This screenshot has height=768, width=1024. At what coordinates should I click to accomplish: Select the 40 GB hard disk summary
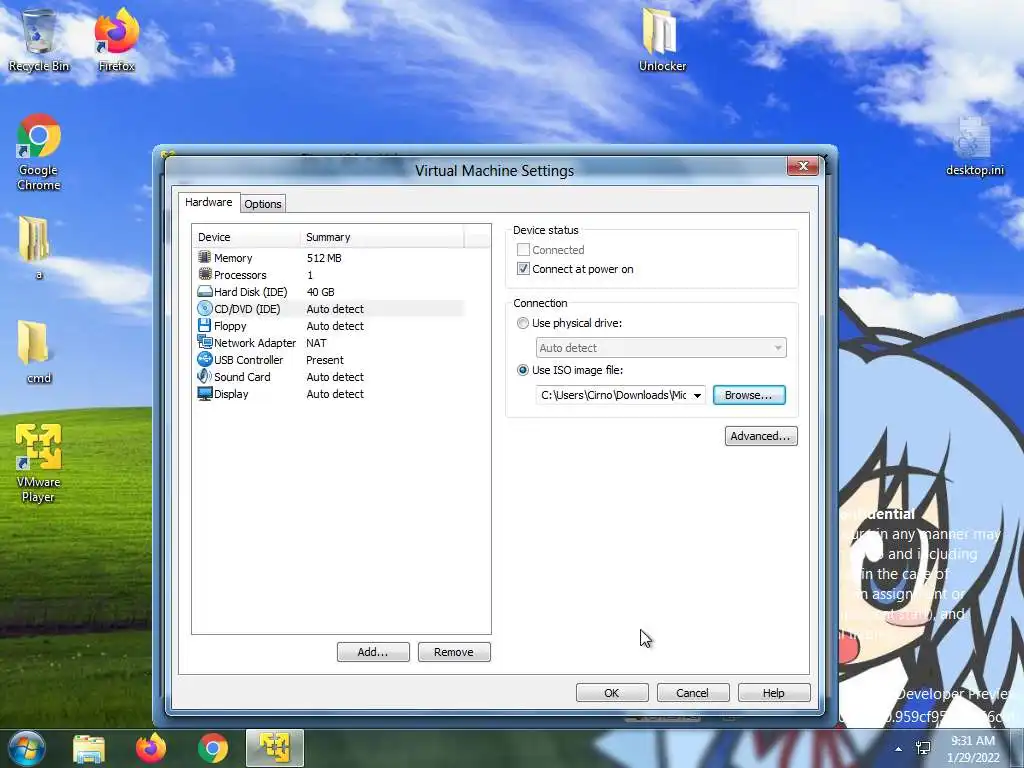click(x=321, y=292)
